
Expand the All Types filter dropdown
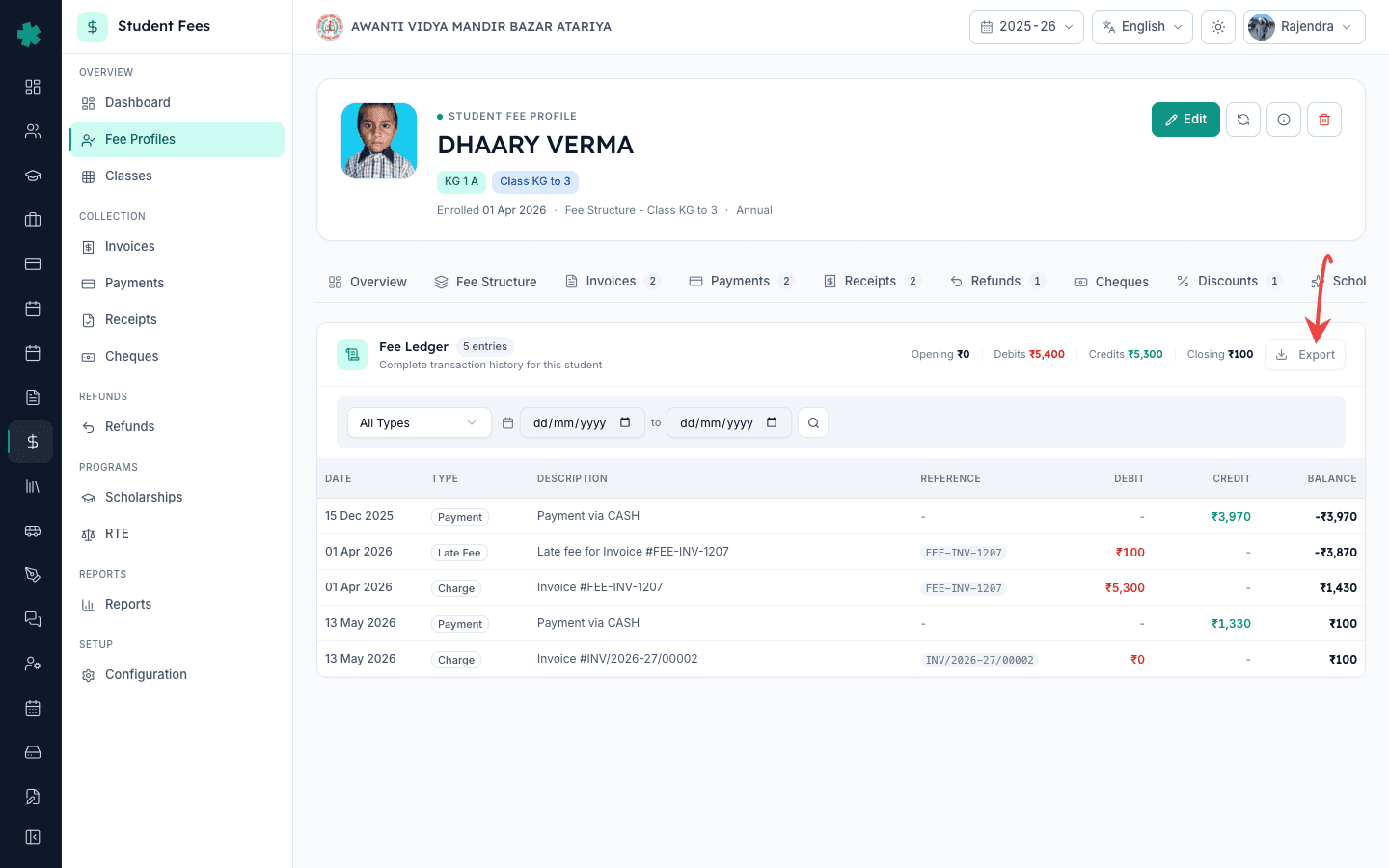click(420, 422)
